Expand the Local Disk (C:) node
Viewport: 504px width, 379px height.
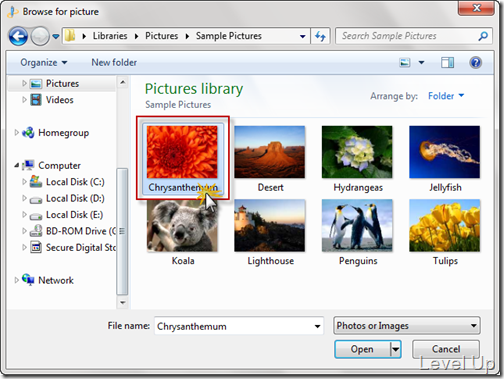coord(24,181)
